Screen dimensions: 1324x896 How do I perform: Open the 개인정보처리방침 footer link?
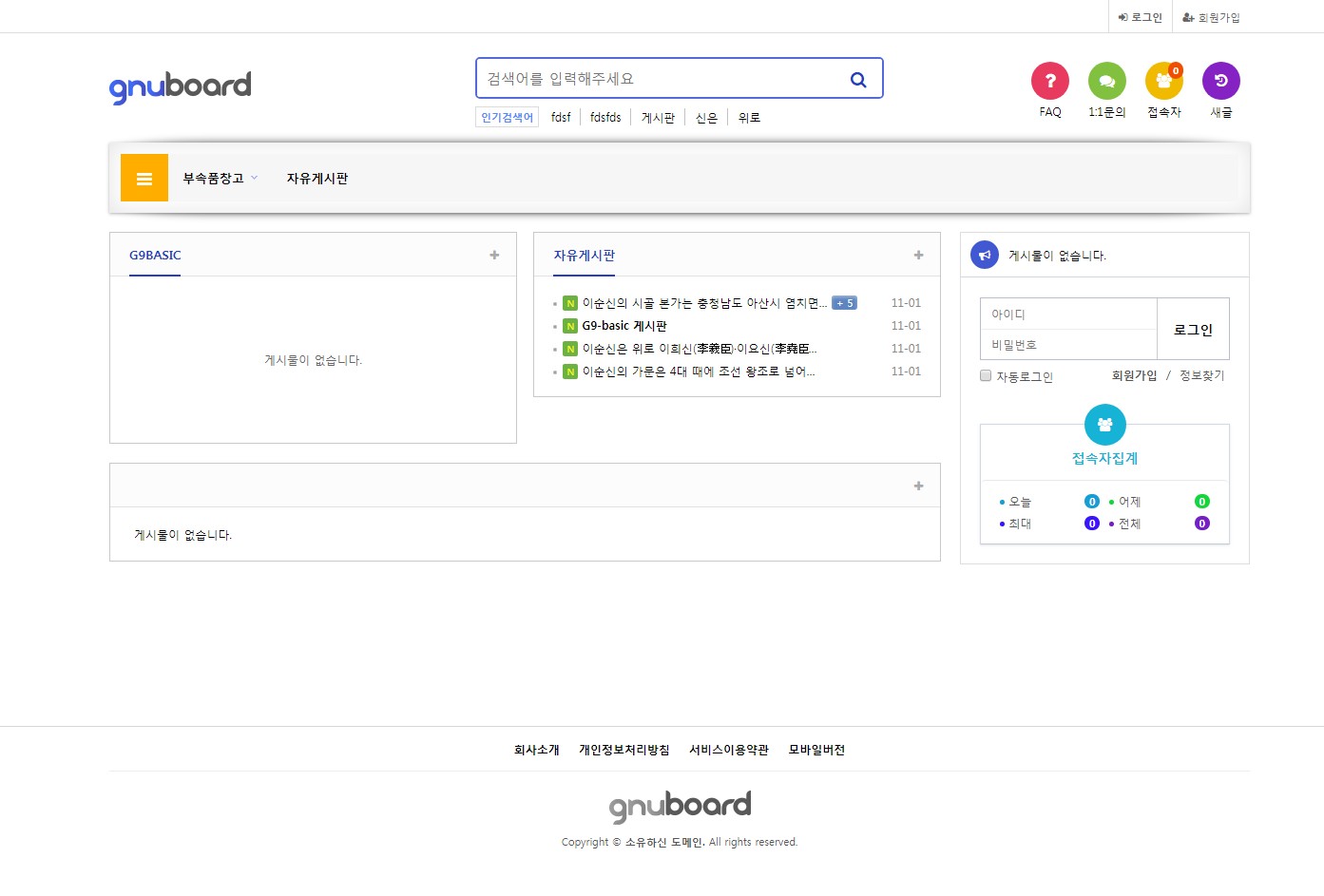[x=624, y=750]
